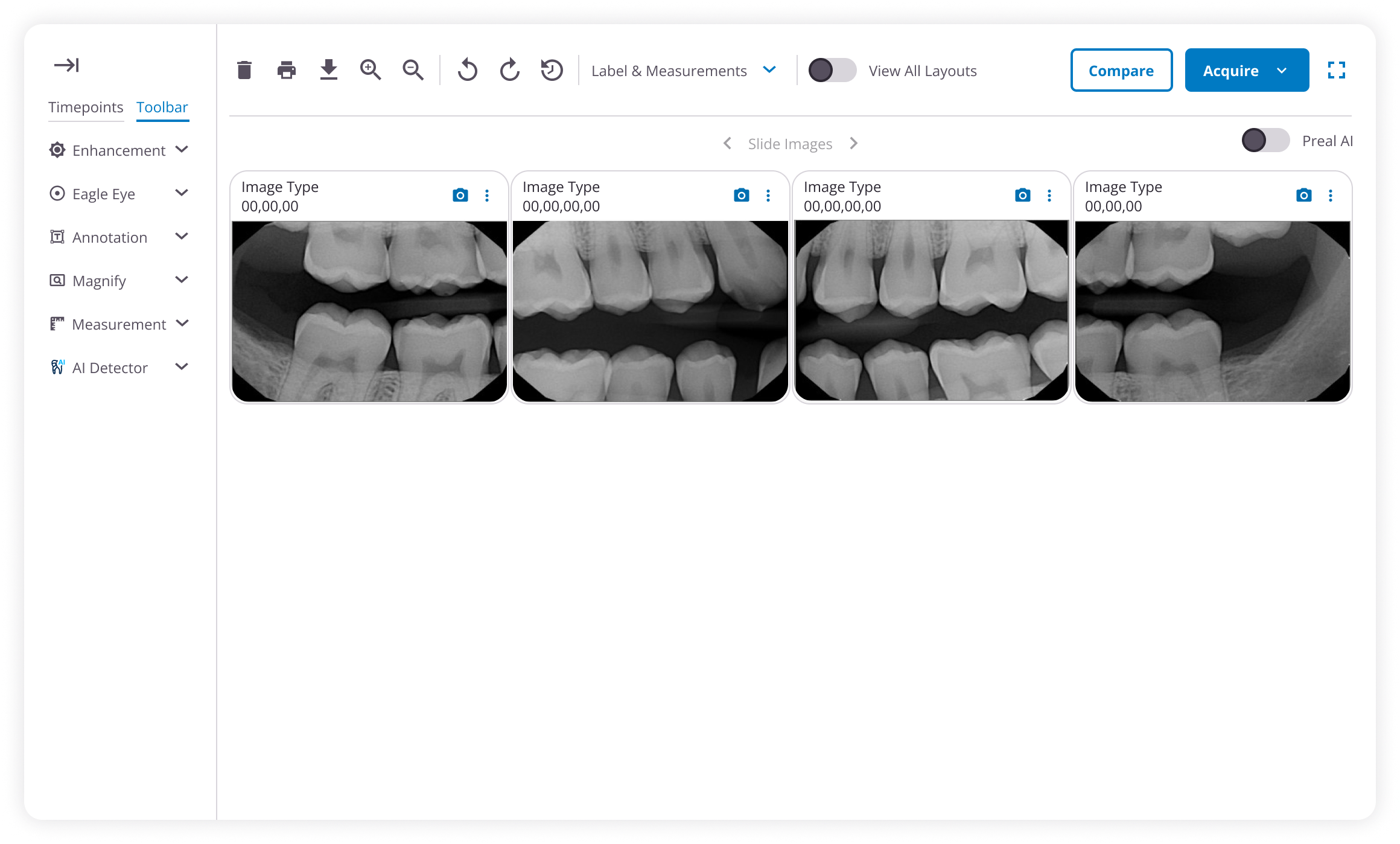The width and height of the screenshot is (1400, 844).
Task: Click the trash delete icon
Action: [x=244, y=70]
